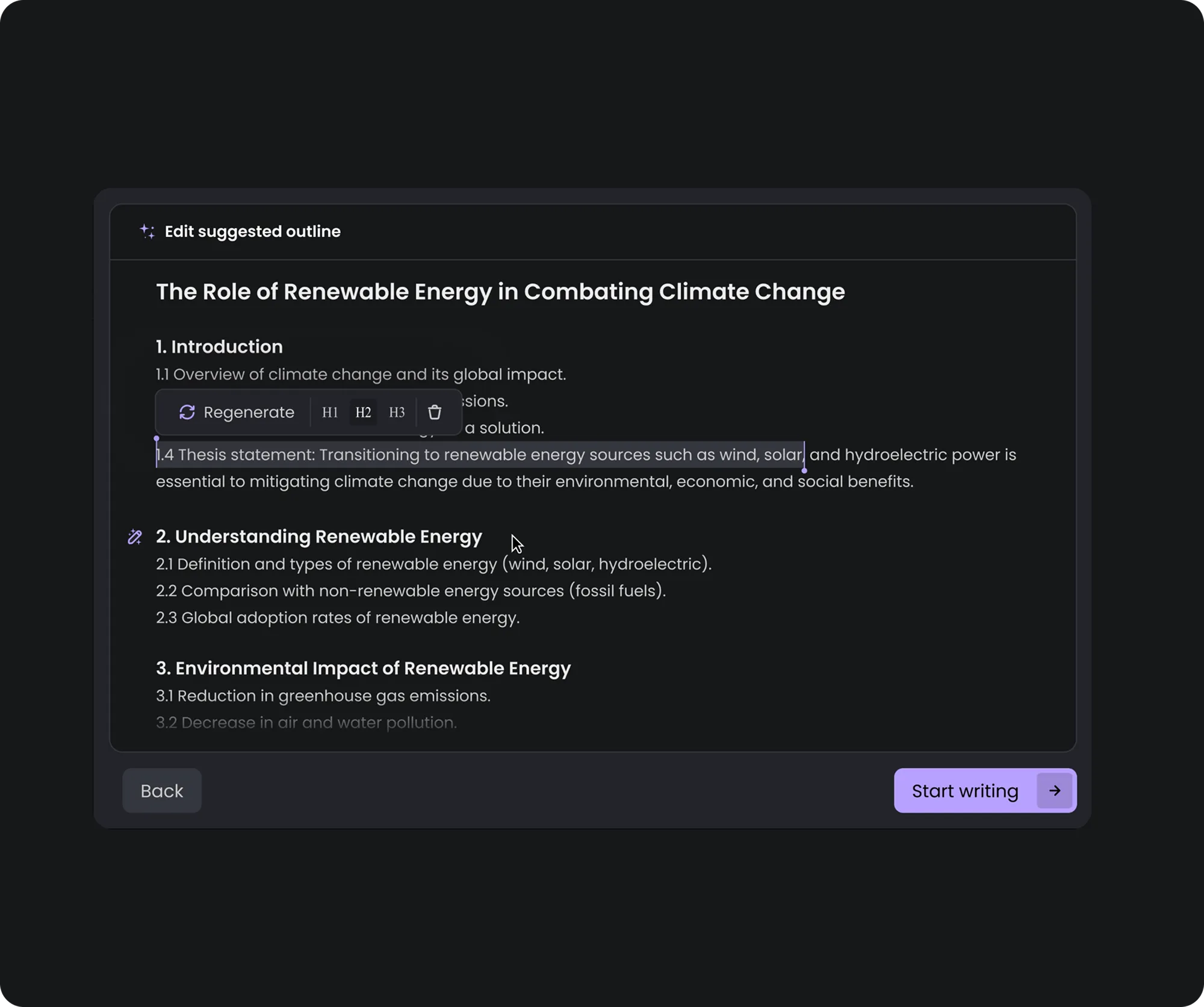The image size is (1204, 1007).
Task: Click line 1.1 Overview of climate change
Action: [361, 375]
